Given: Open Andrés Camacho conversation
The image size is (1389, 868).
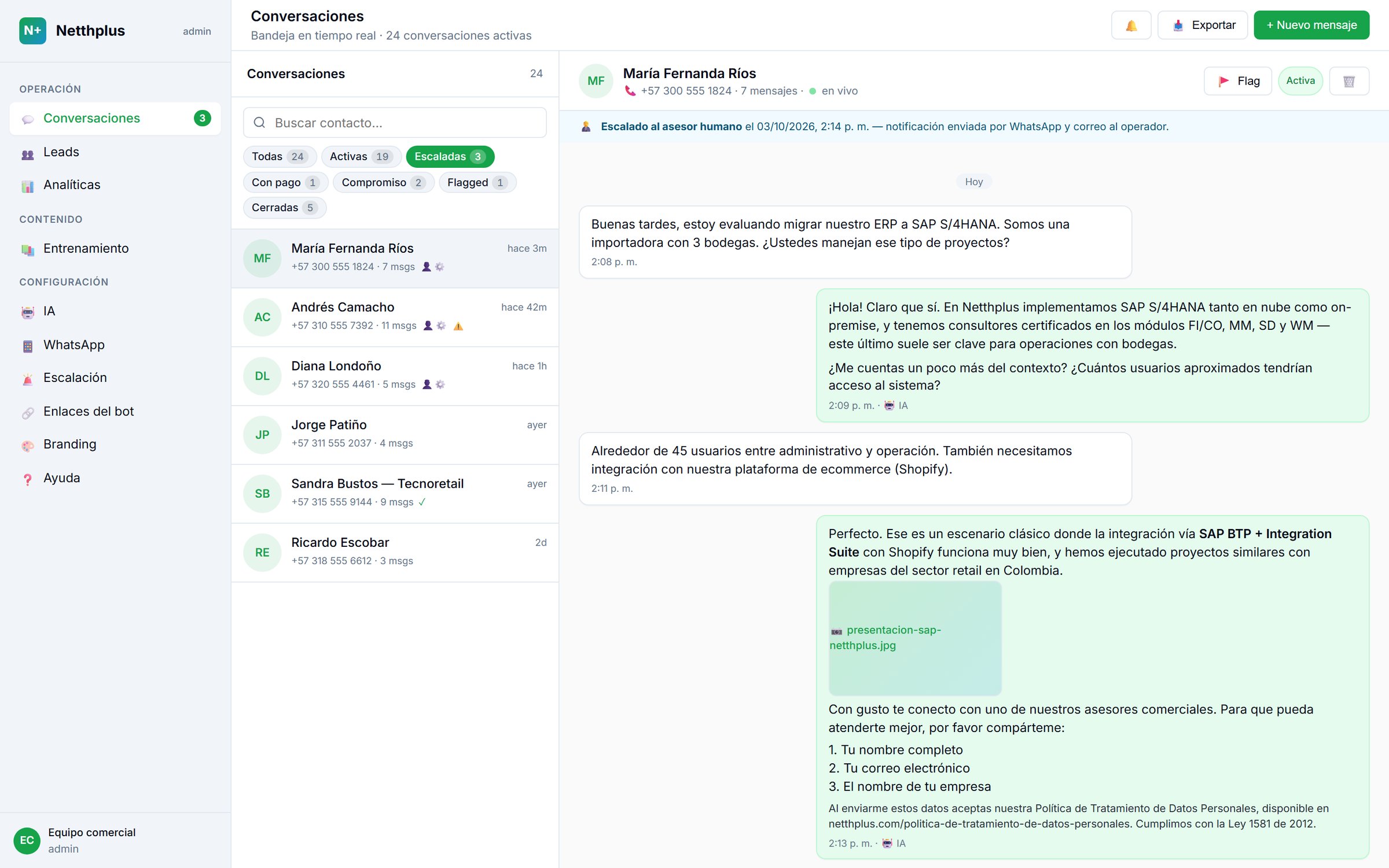Looking at the screenshot, I should [x=395, y=317].
